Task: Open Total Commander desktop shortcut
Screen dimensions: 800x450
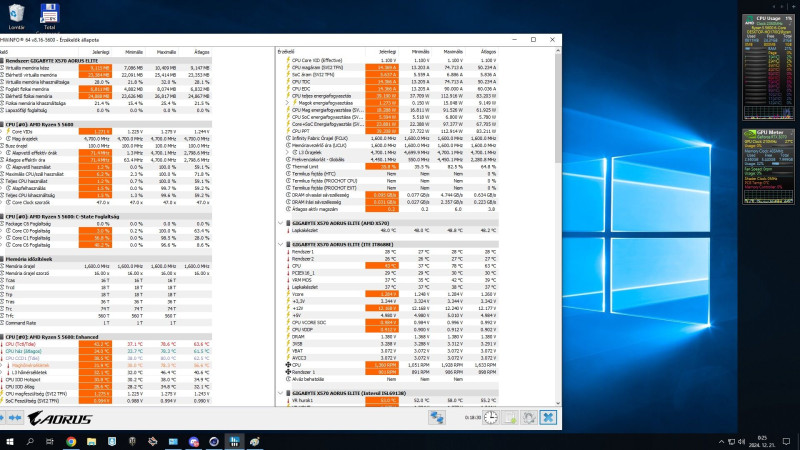Action: click(x=49, y=17)
